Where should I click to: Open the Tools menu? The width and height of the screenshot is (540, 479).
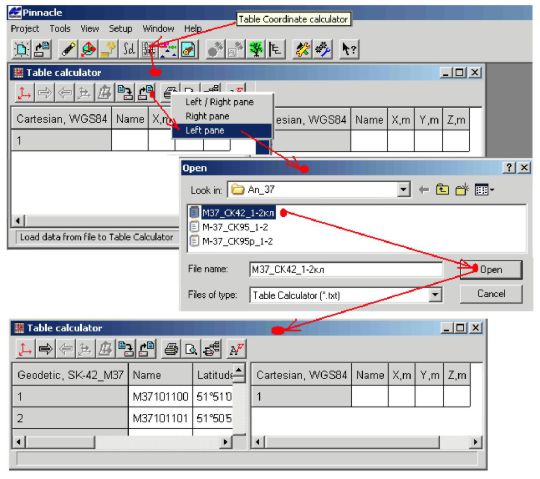point(60,29)
